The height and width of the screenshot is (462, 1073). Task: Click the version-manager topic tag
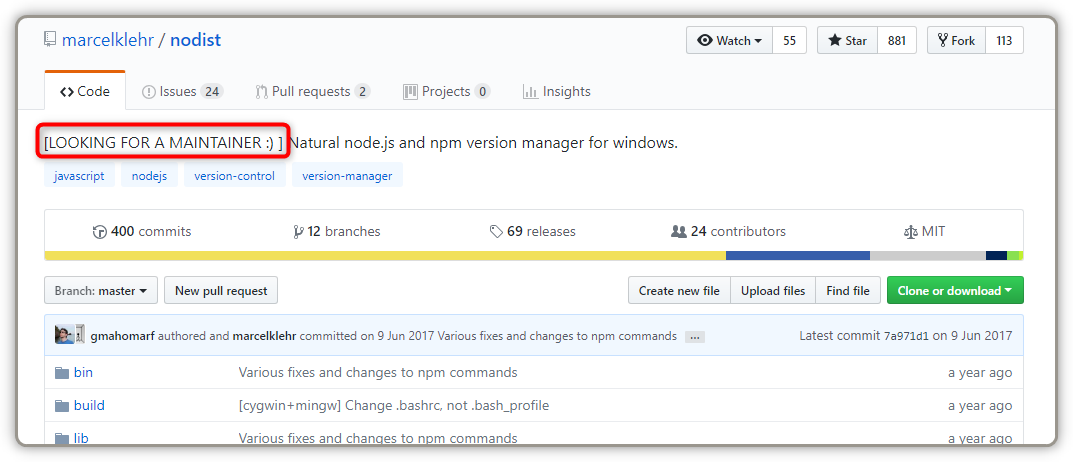347,176
